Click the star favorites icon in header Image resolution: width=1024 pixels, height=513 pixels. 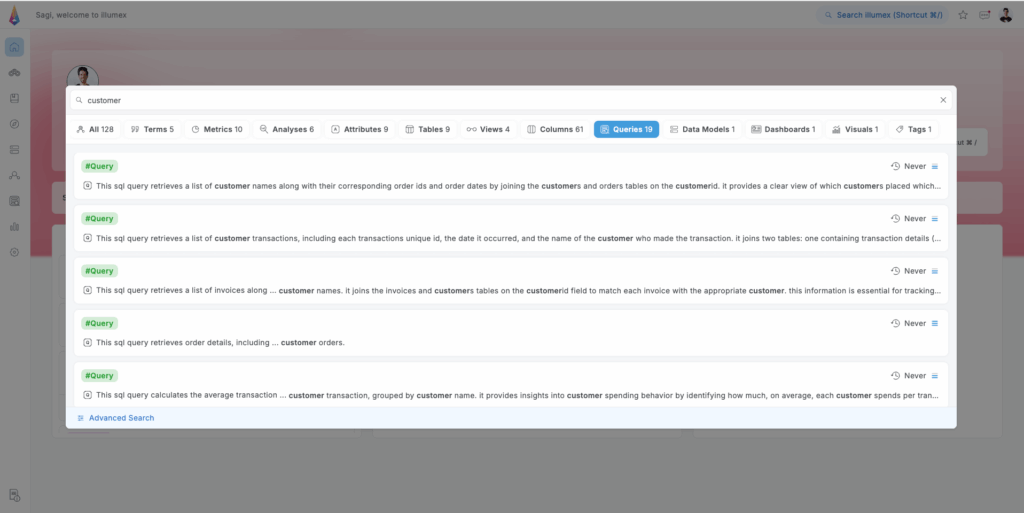[963, 15]
